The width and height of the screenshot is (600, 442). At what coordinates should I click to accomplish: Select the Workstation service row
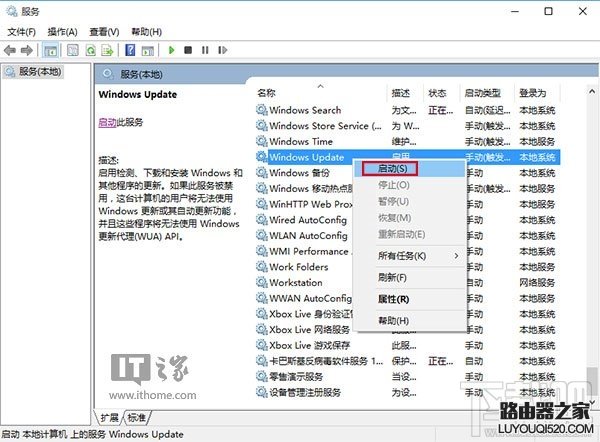point(407,283)
